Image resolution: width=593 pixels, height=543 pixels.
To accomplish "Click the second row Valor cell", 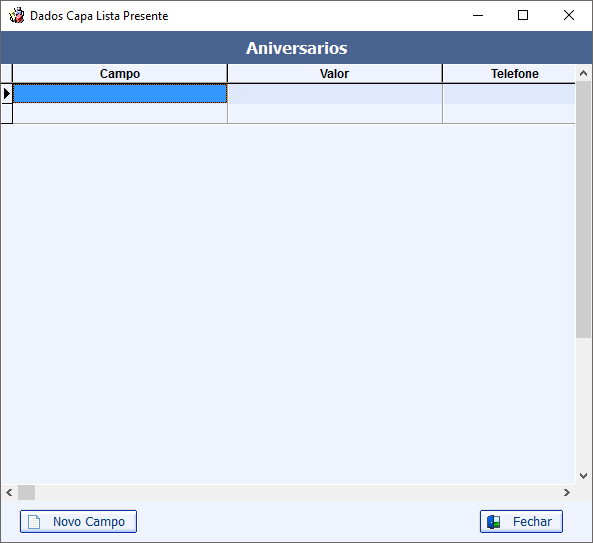I will pos(335,113).
